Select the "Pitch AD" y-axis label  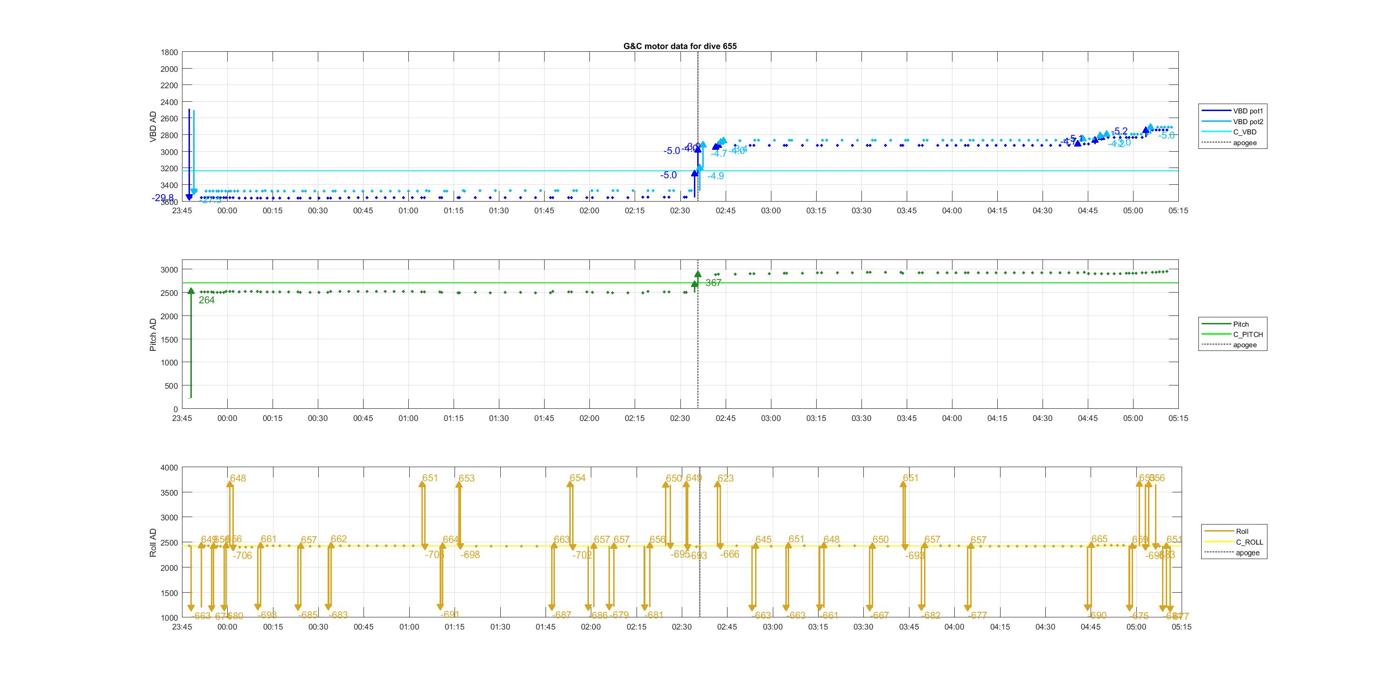click(x=155, y=335)
